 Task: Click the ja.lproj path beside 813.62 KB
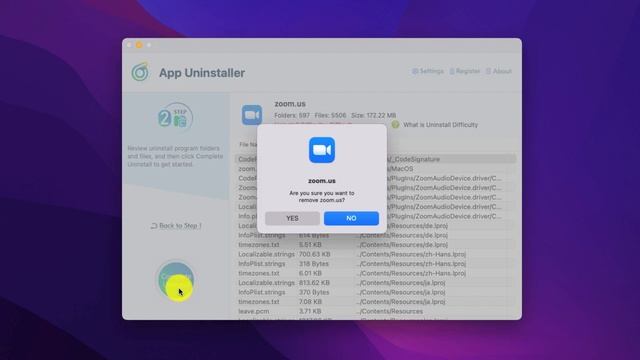[402, 283]
